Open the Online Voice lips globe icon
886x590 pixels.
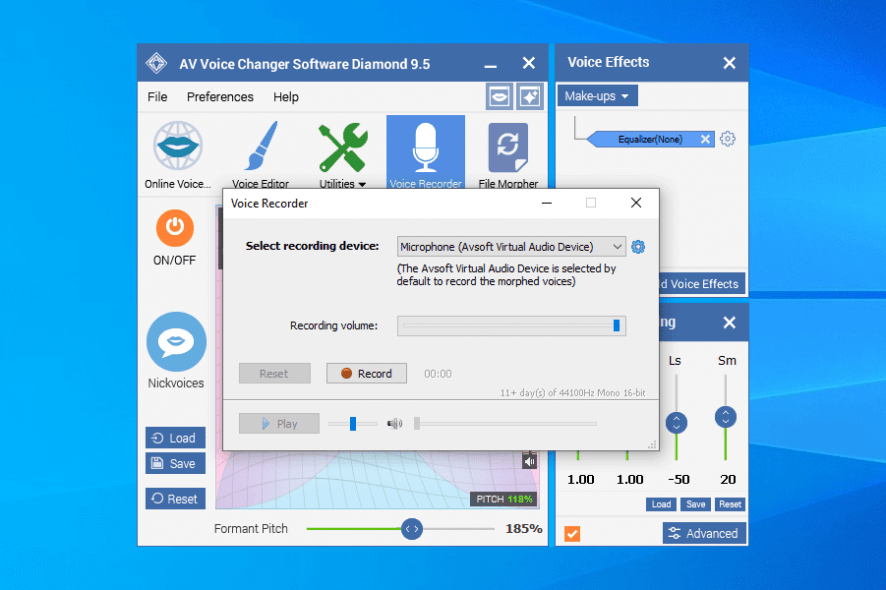178,146
